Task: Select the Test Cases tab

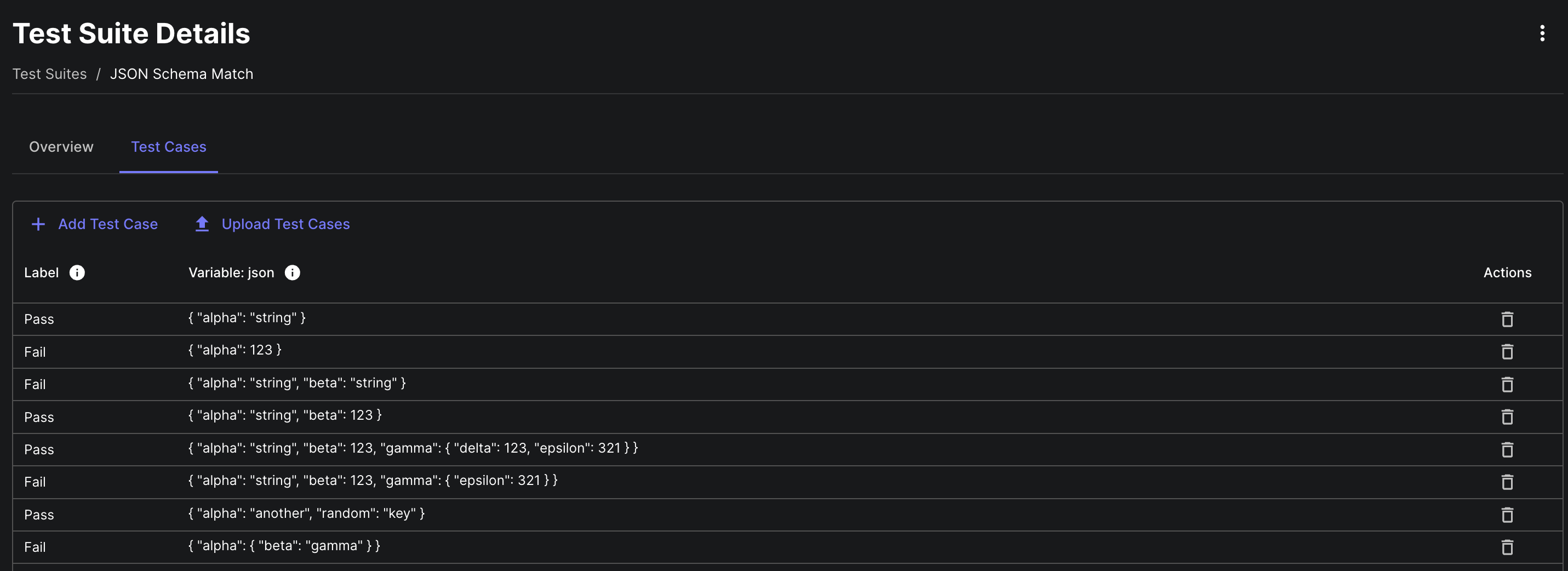Action: (x=169, y=147)
